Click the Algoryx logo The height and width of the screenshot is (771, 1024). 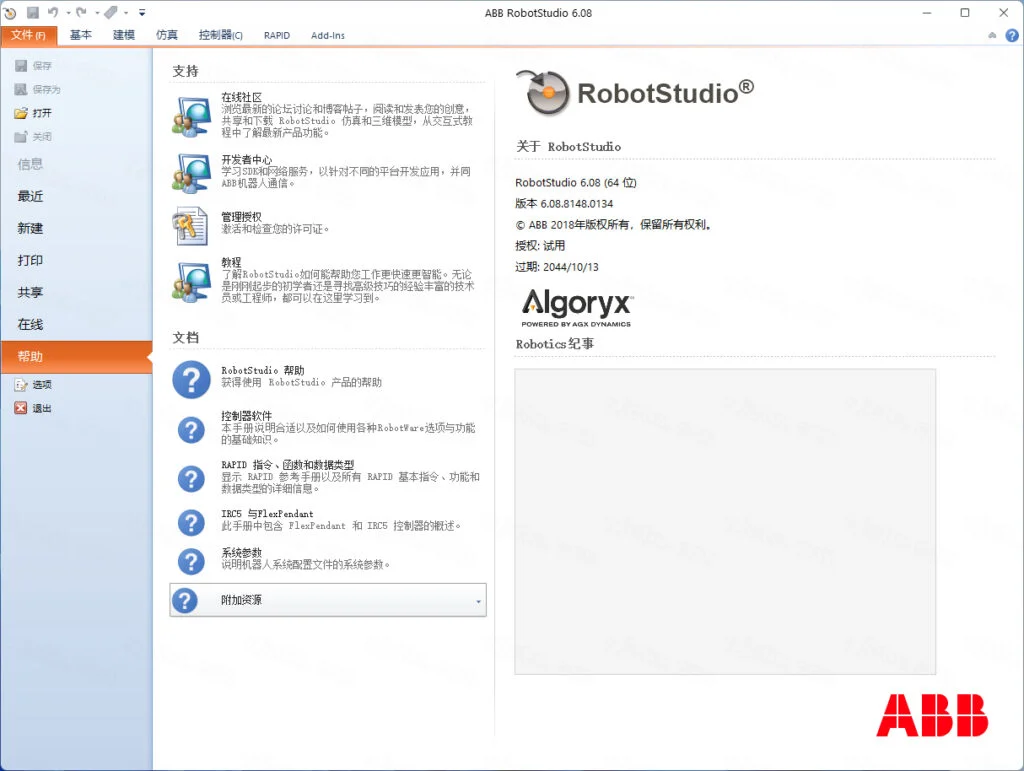click(x=577, y=307)
